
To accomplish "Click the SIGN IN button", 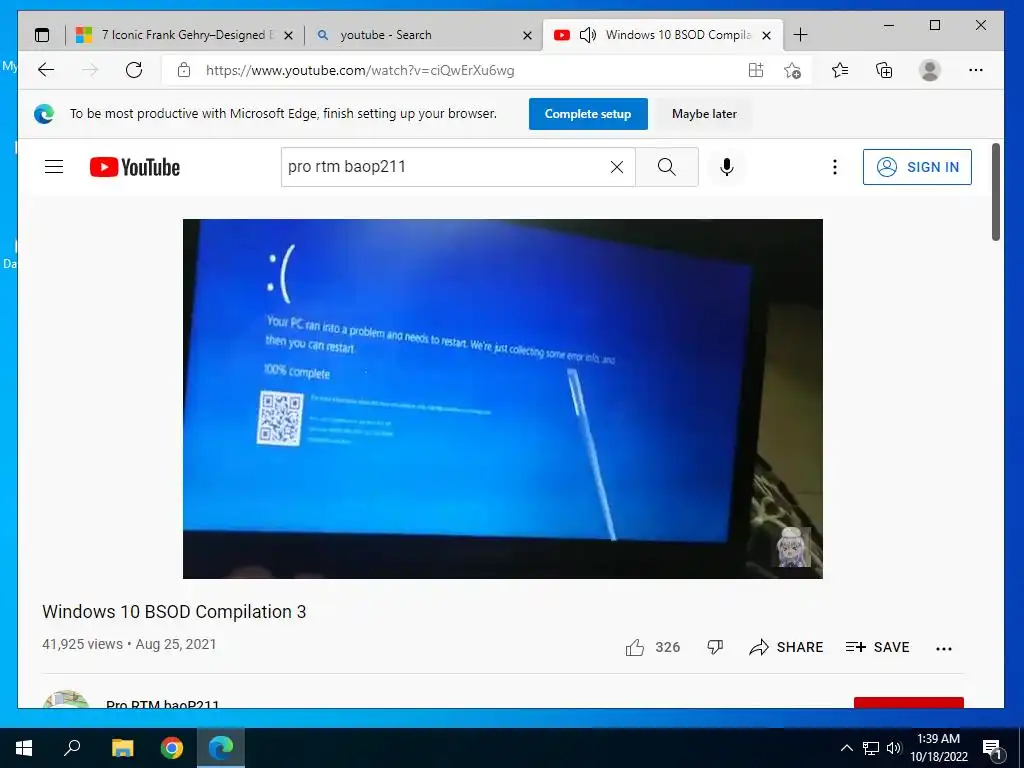I will 917,167.
